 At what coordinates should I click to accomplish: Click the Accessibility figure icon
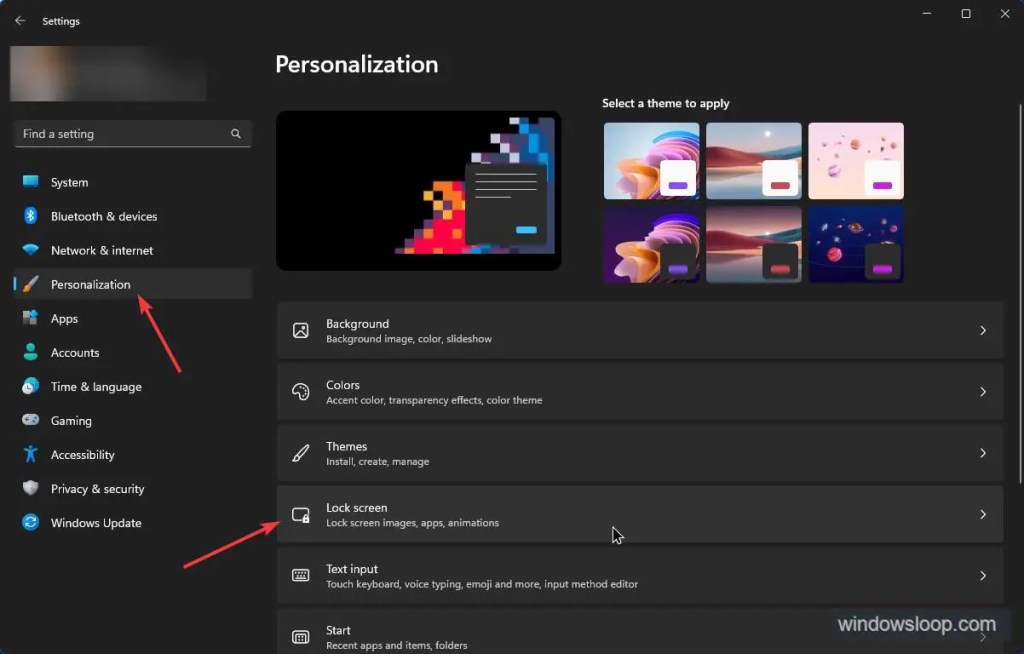click(x=31, y=455)
